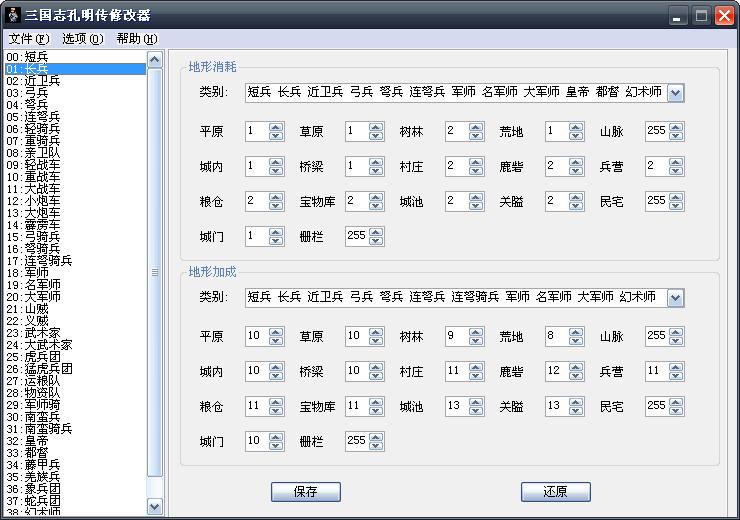Decrease 关隘 value in 地形加成 section
The image size is (740, 520).
point(576,411)
